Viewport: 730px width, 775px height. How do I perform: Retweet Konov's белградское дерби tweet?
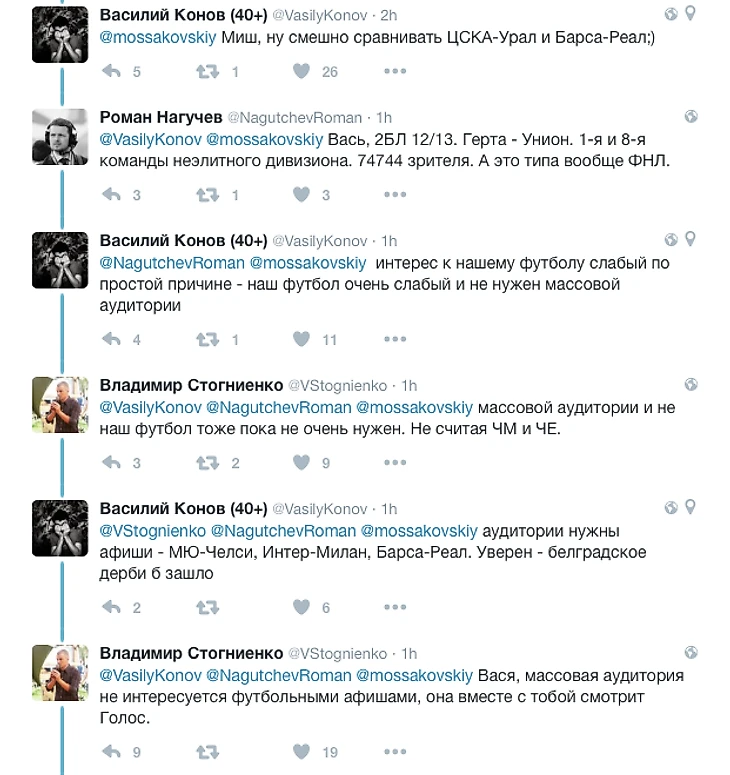pos(207,607)
